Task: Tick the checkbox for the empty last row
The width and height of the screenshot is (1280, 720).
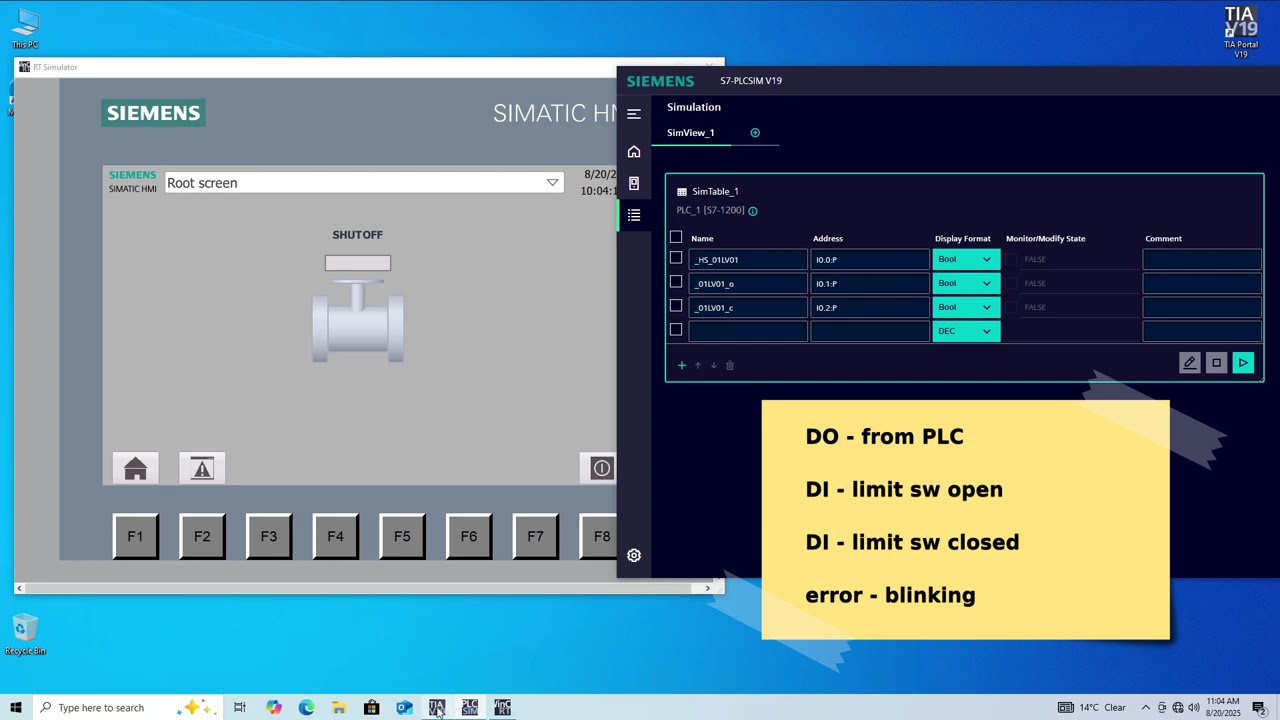Action: pyautogui.click(x=676, y=331)
